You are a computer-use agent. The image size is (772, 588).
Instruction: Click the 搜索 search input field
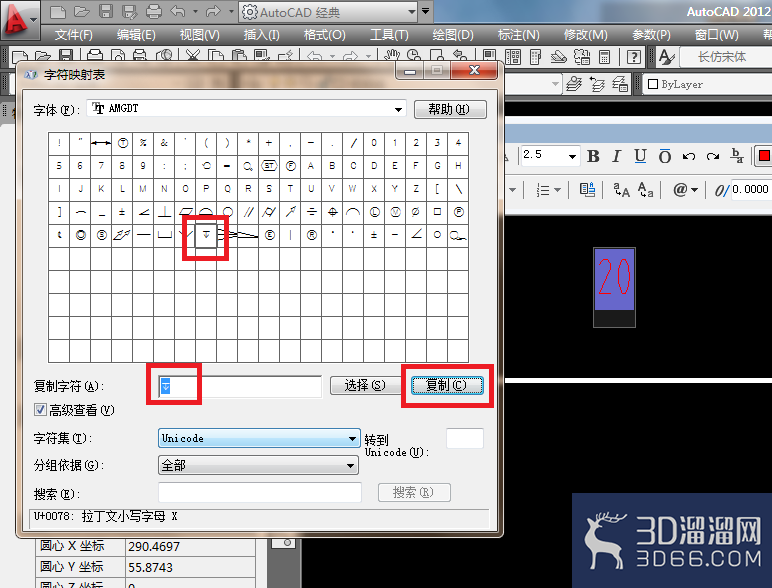click(x=260, y=492)
